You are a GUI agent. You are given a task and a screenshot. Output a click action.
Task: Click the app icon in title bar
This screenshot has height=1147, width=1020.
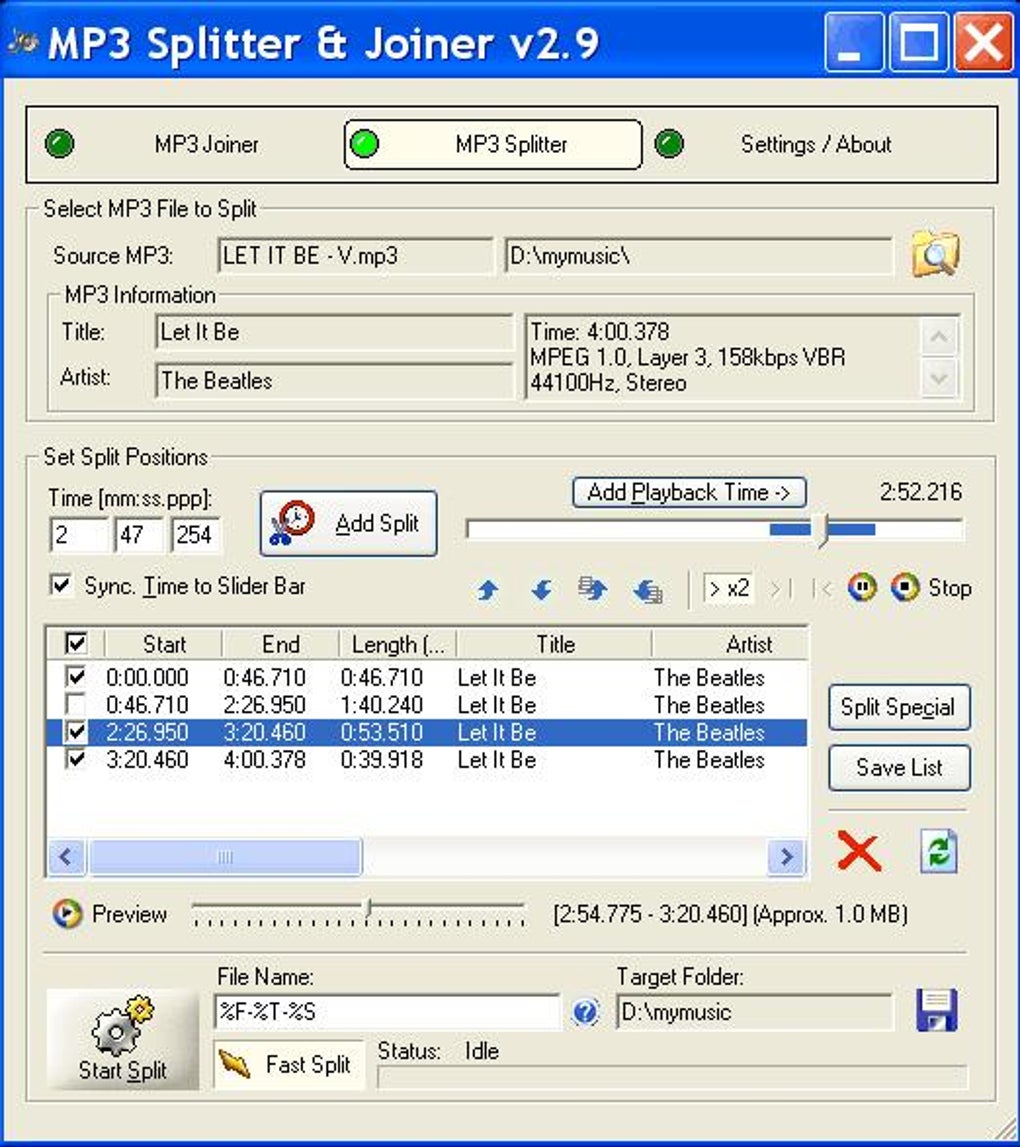pos(23,43)
